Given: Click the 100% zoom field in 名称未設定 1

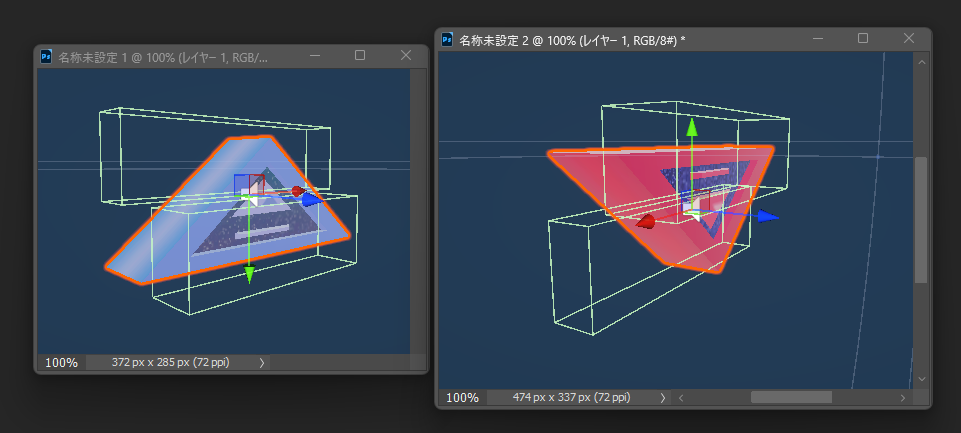Looking at the screenshot, I should (62, 362).
